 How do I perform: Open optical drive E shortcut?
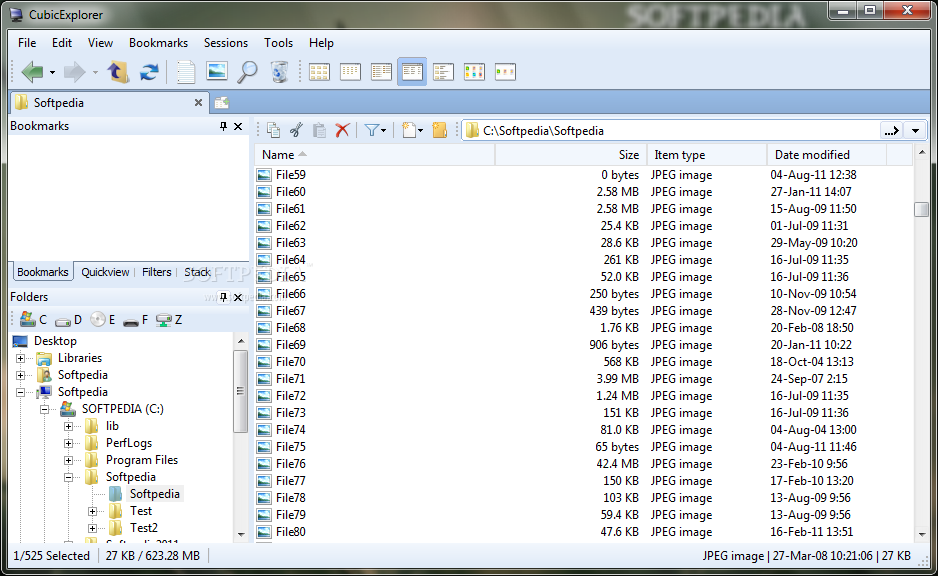point(103,319)
